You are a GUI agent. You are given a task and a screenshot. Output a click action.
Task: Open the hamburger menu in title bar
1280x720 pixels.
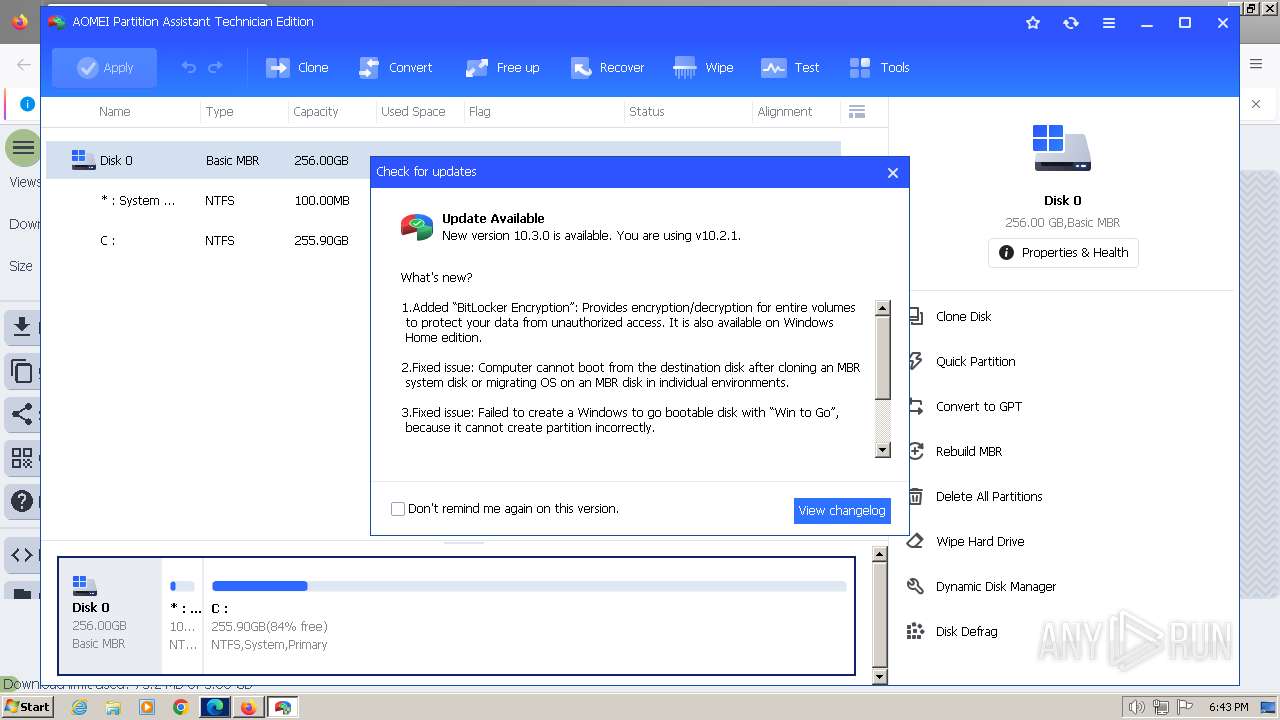1109,22
